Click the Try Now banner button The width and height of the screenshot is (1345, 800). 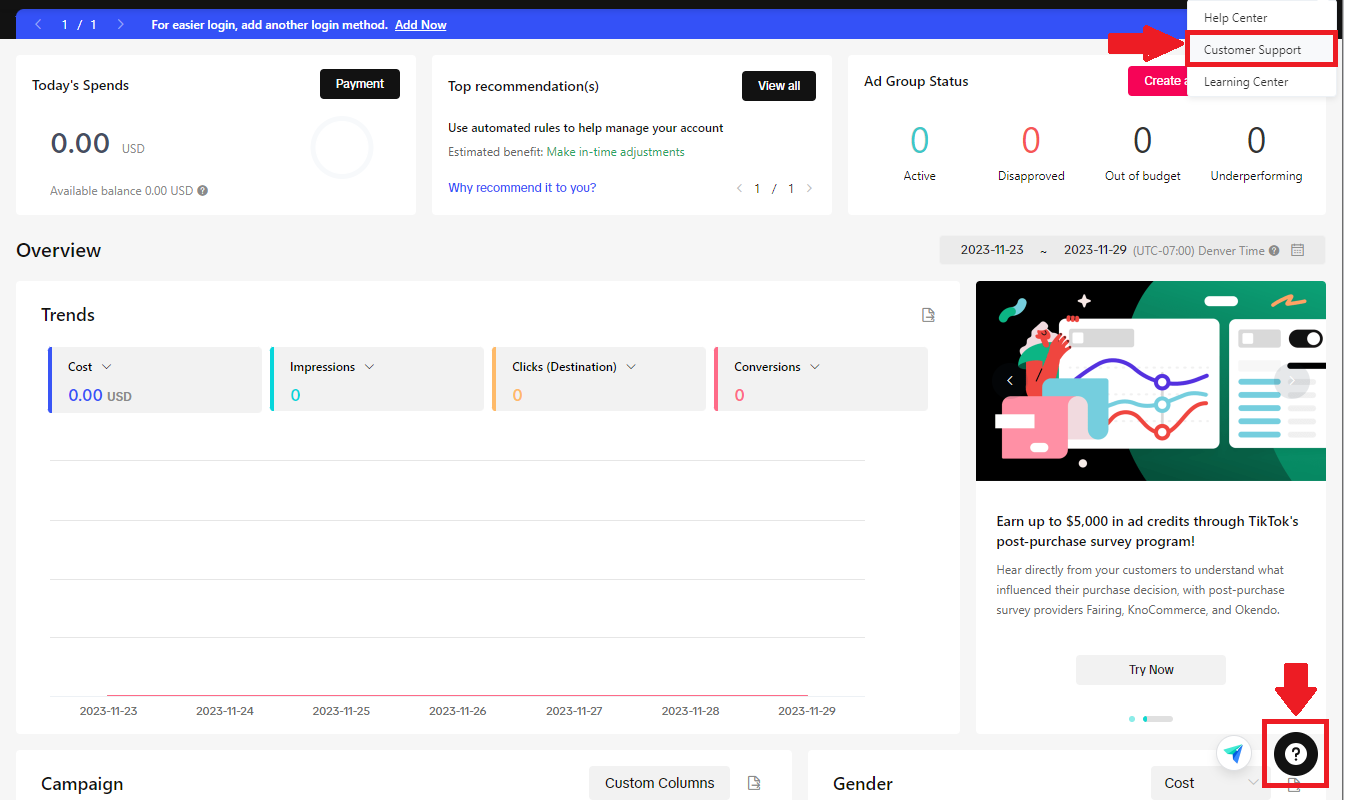[1150, 670]
